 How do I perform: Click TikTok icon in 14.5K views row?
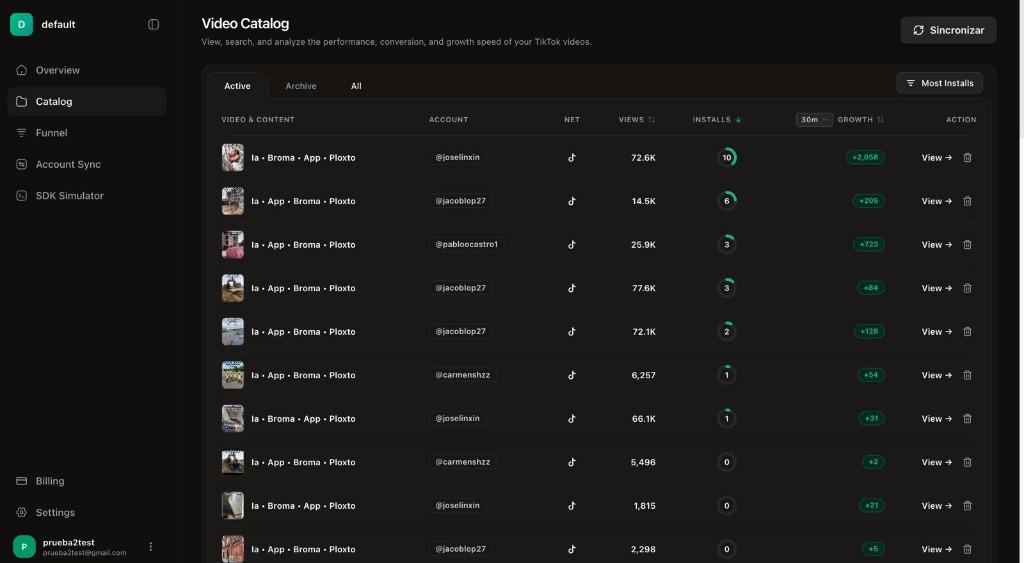[x=571, y=201]
